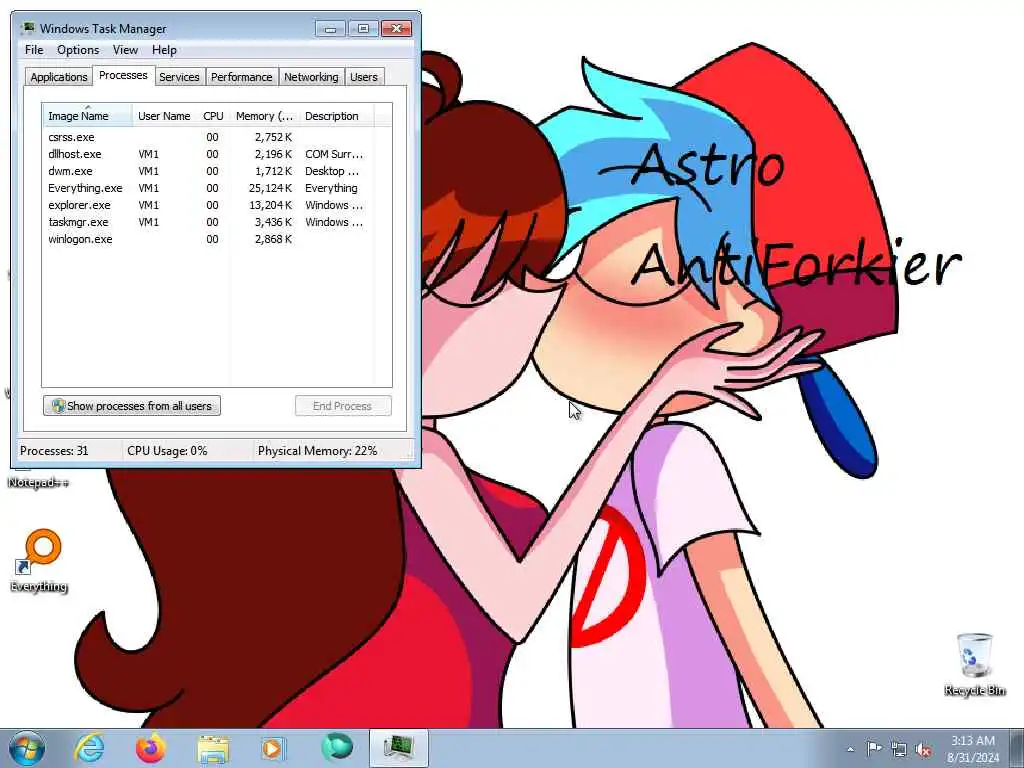This screenshot has height=768, width=1024.
Task: Maximize the Task Manager window
Action: [x=363, y=29]
